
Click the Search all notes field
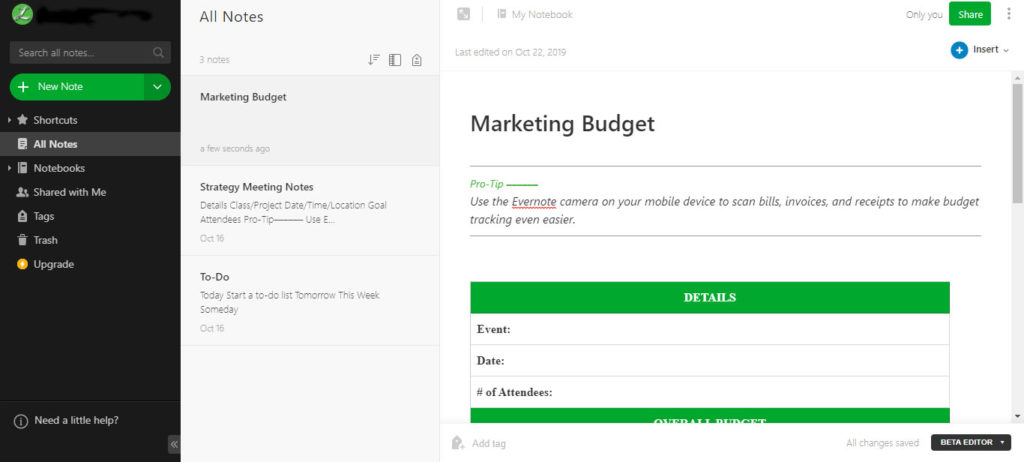click(x=82, y=52)
